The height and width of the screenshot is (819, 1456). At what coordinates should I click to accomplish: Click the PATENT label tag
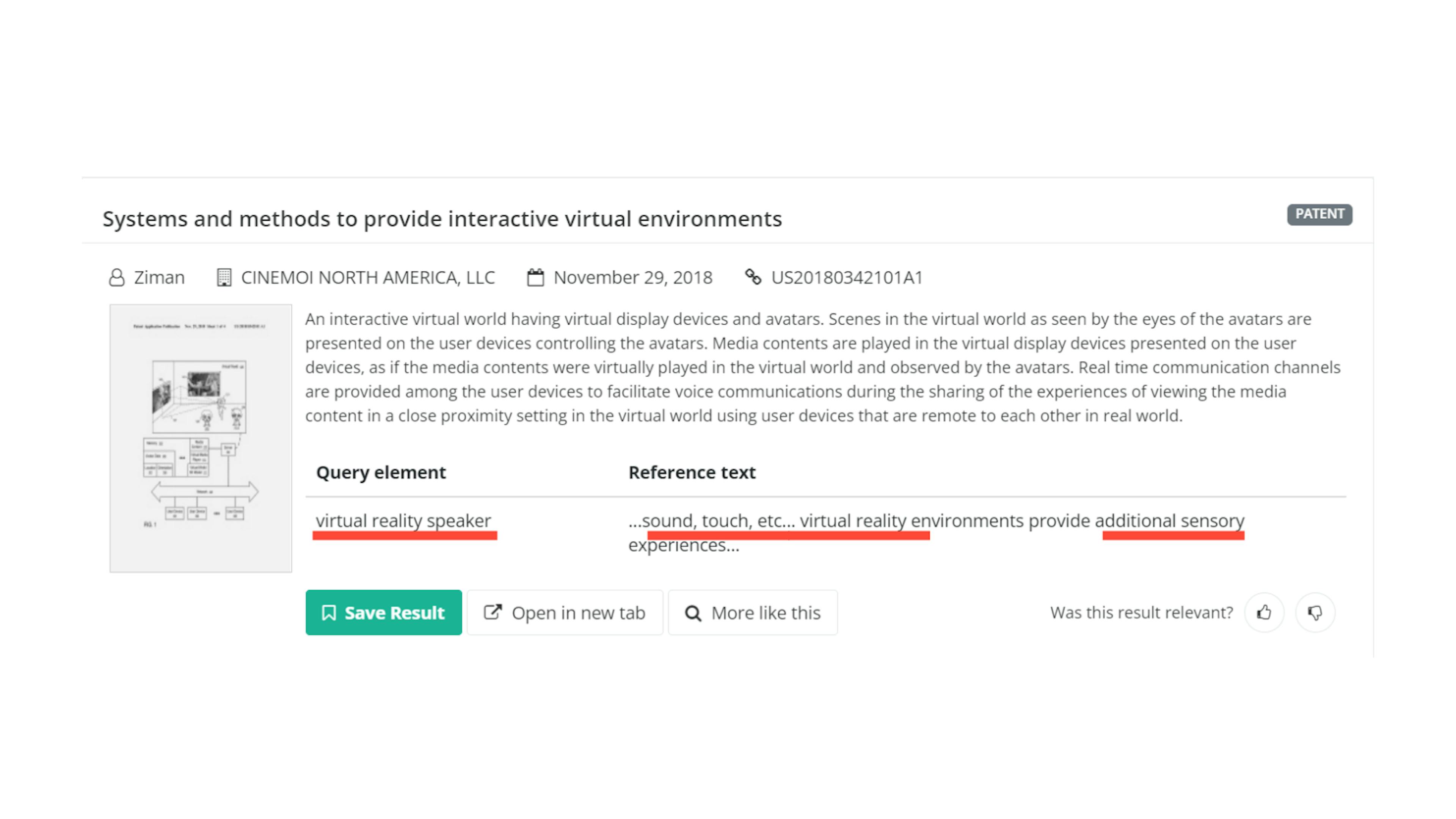click(1320, 213)
